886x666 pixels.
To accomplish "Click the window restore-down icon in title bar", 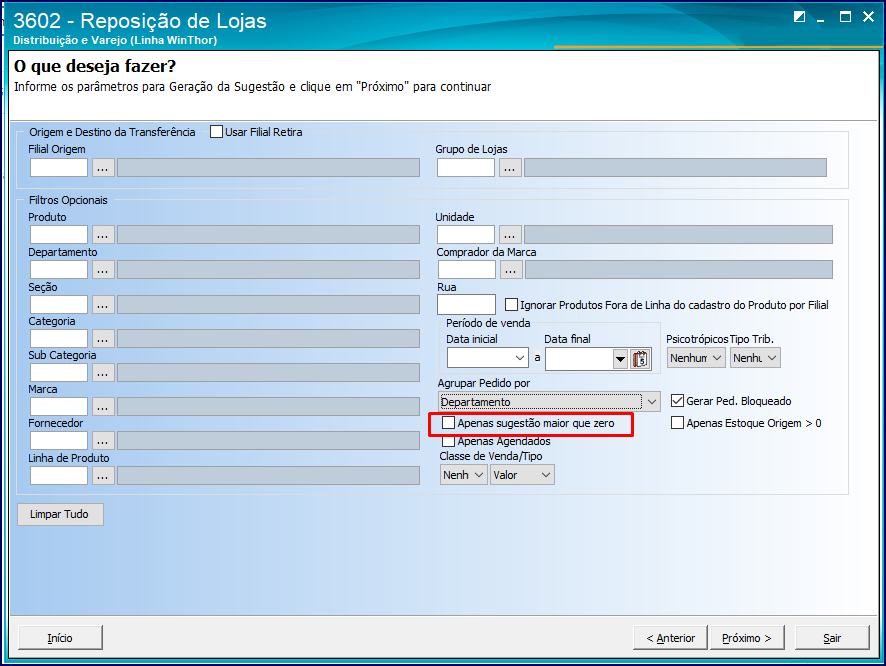I will [800, 16].
